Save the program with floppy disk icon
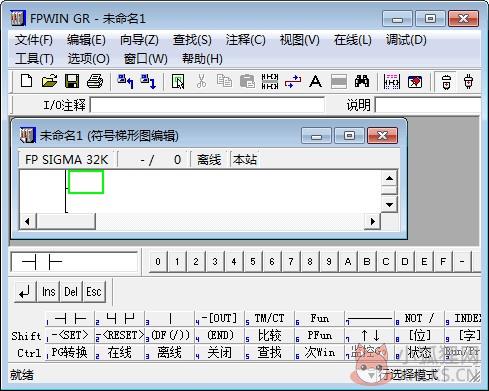489x391 pixels. coord(72,81)
